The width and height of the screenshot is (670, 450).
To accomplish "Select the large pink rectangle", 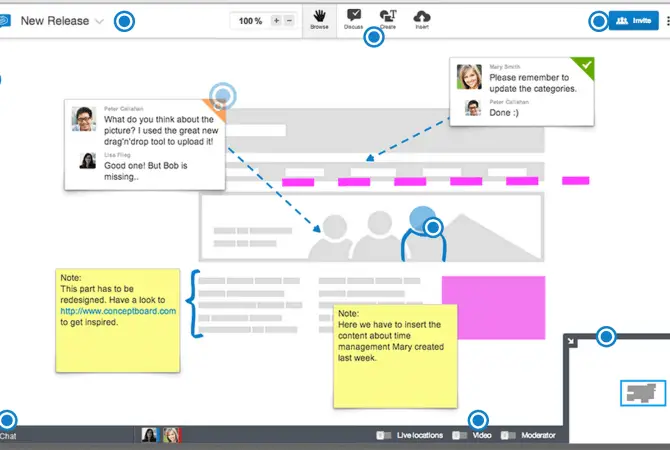I will (x=493, y=303).
